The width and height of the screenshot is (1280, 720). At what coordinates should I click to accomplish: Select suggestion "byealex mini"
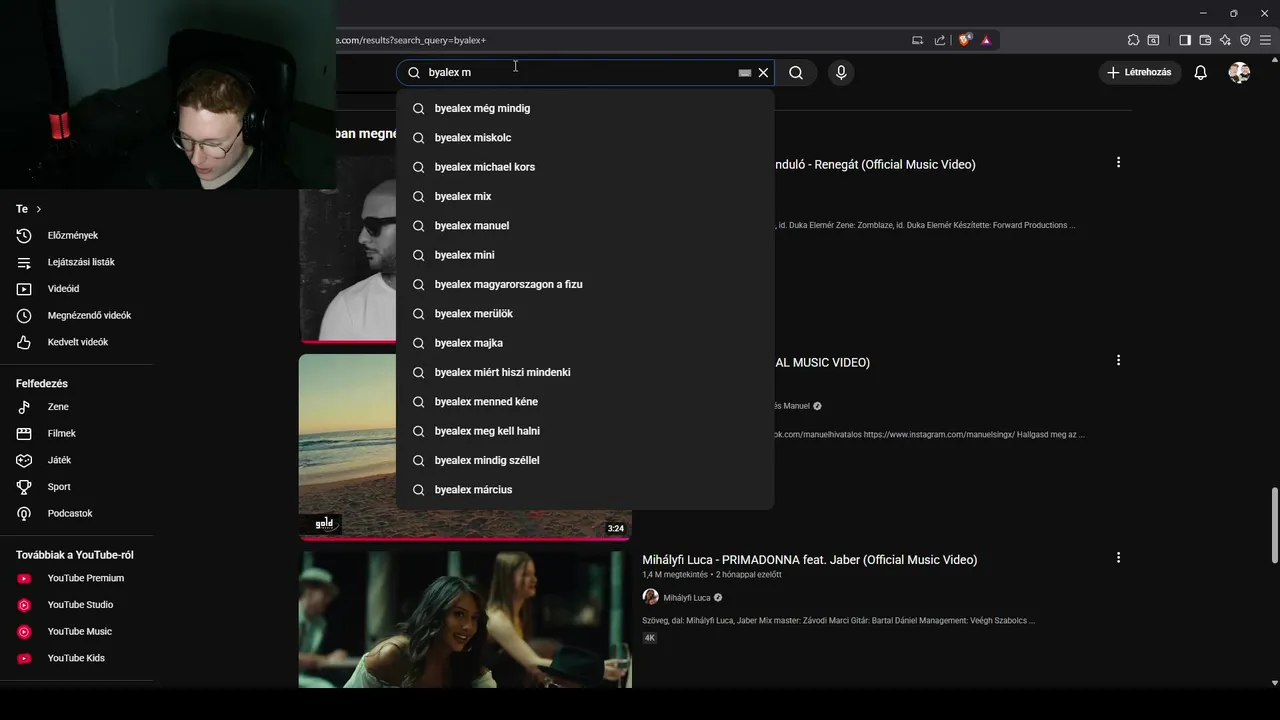pyautogui.click(x=585, y=255)
